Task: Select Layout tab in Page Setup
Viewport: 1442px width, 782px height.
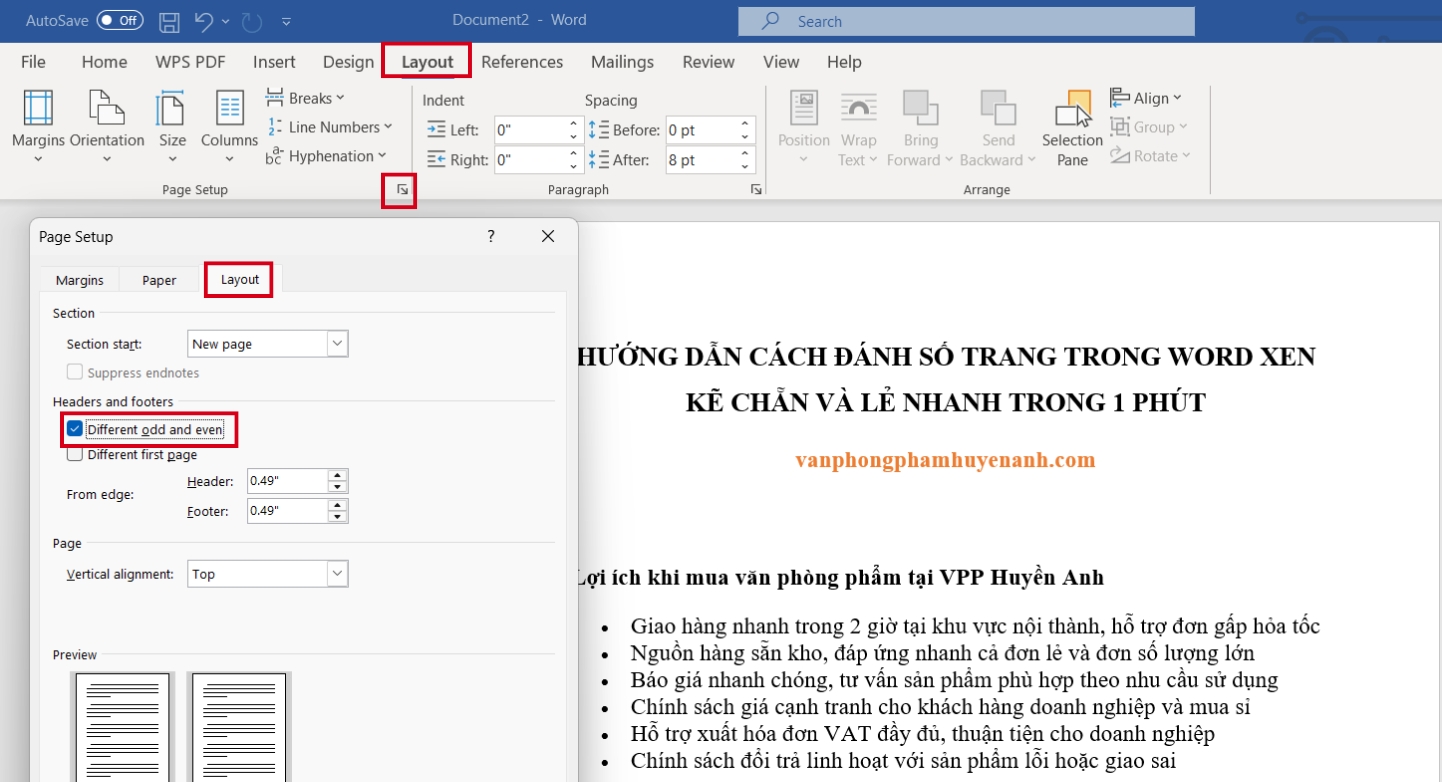Action: [240, 280]
